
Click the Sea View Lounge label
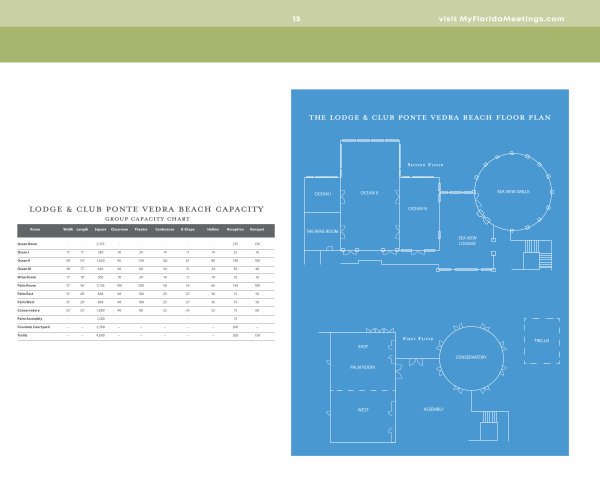pos(467,241)
